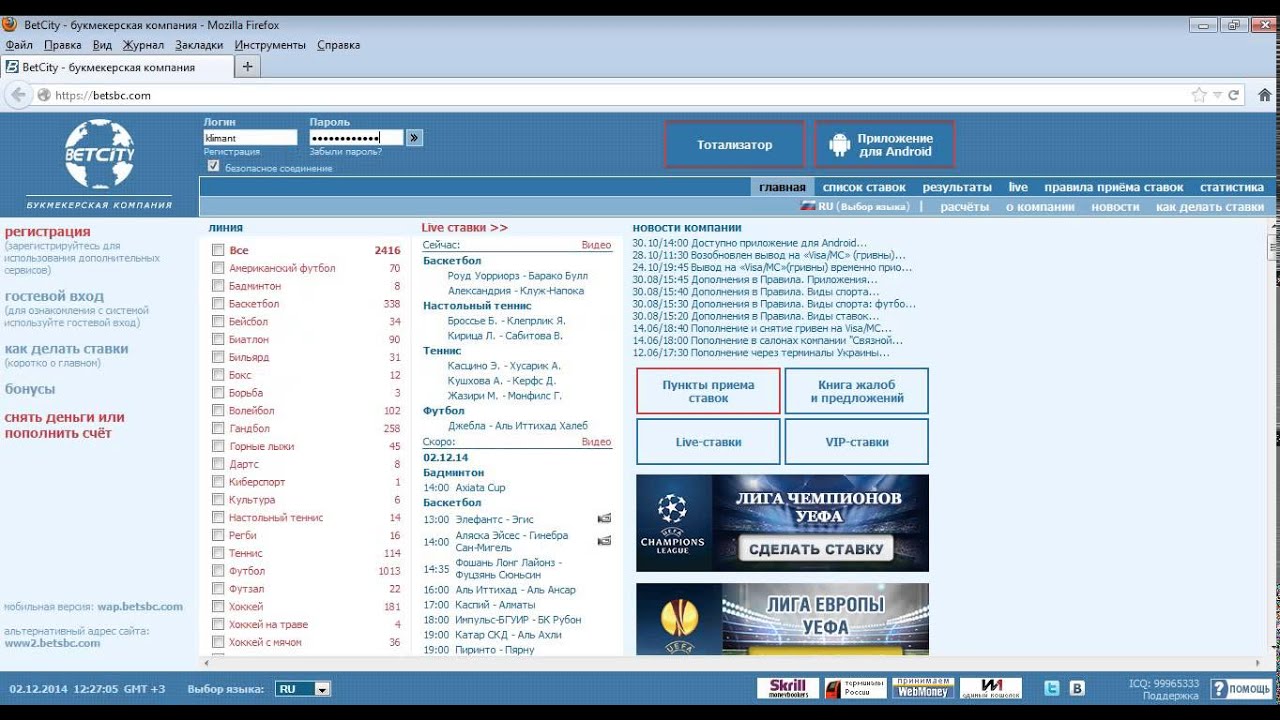Screen dimensions: 1280x720
Task: Click the Пароль password field
Action: point(356,138)
